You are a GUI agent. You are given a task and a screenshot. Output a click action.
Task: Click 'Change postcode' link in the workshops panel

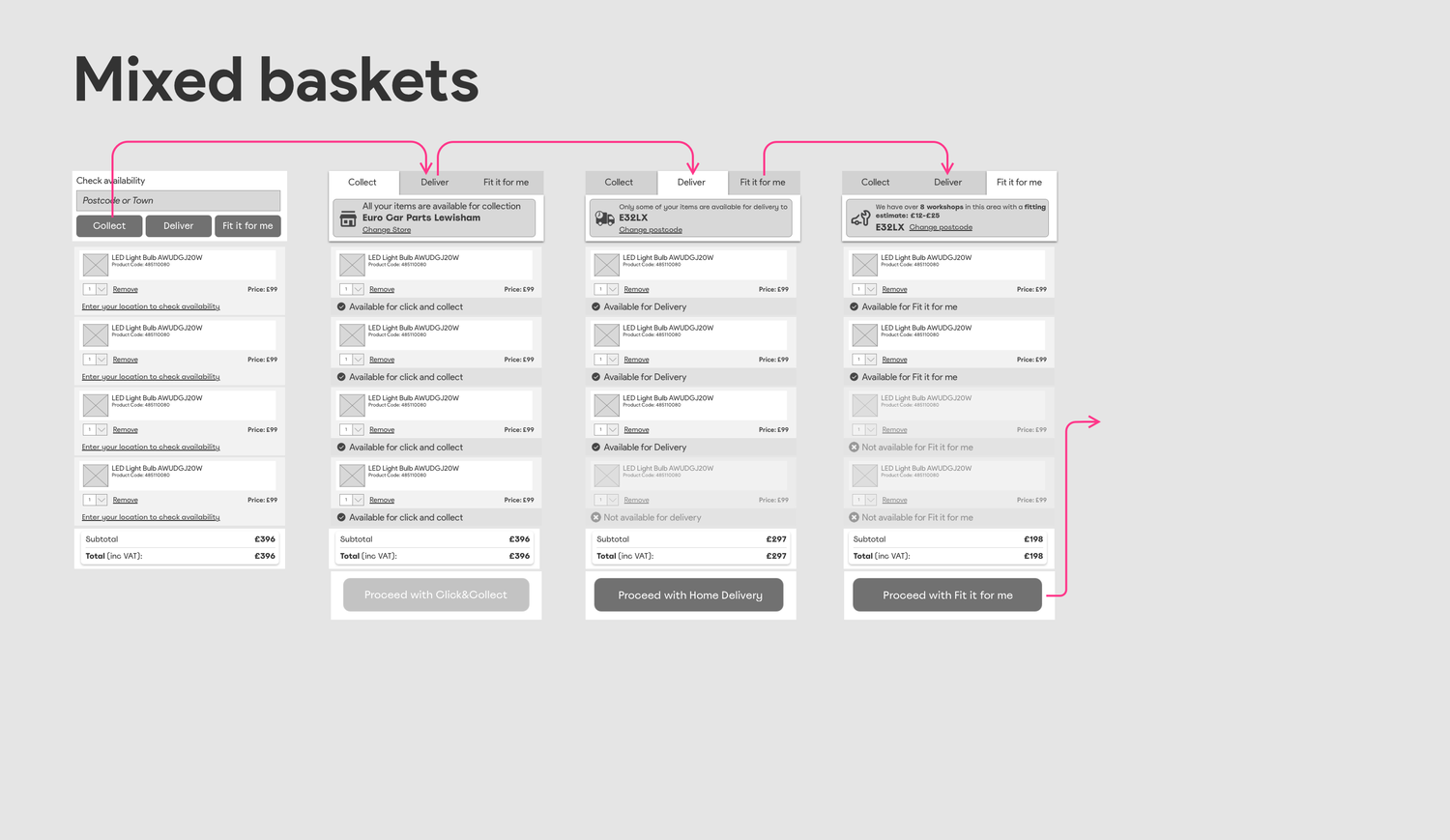941,227
